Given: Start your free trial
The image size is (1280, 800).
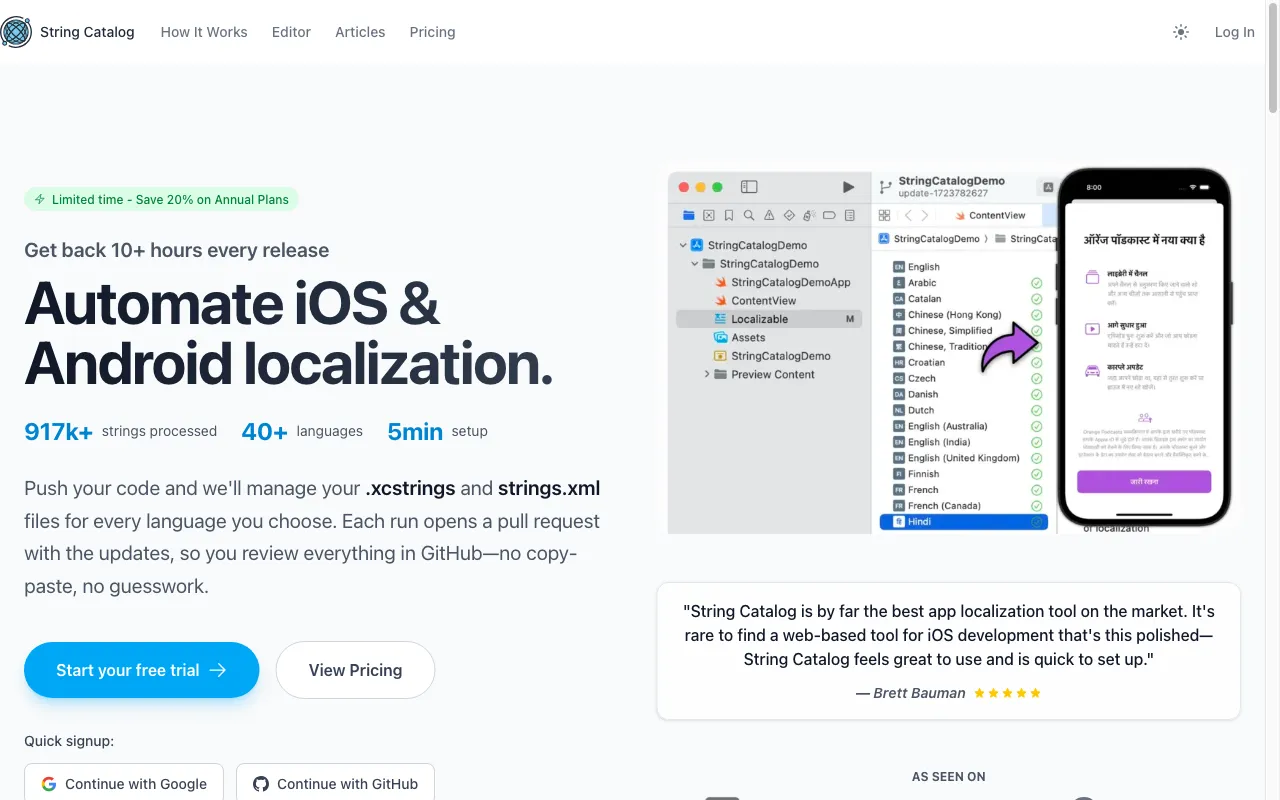Looking at the screenshot, I should [141, 670].
